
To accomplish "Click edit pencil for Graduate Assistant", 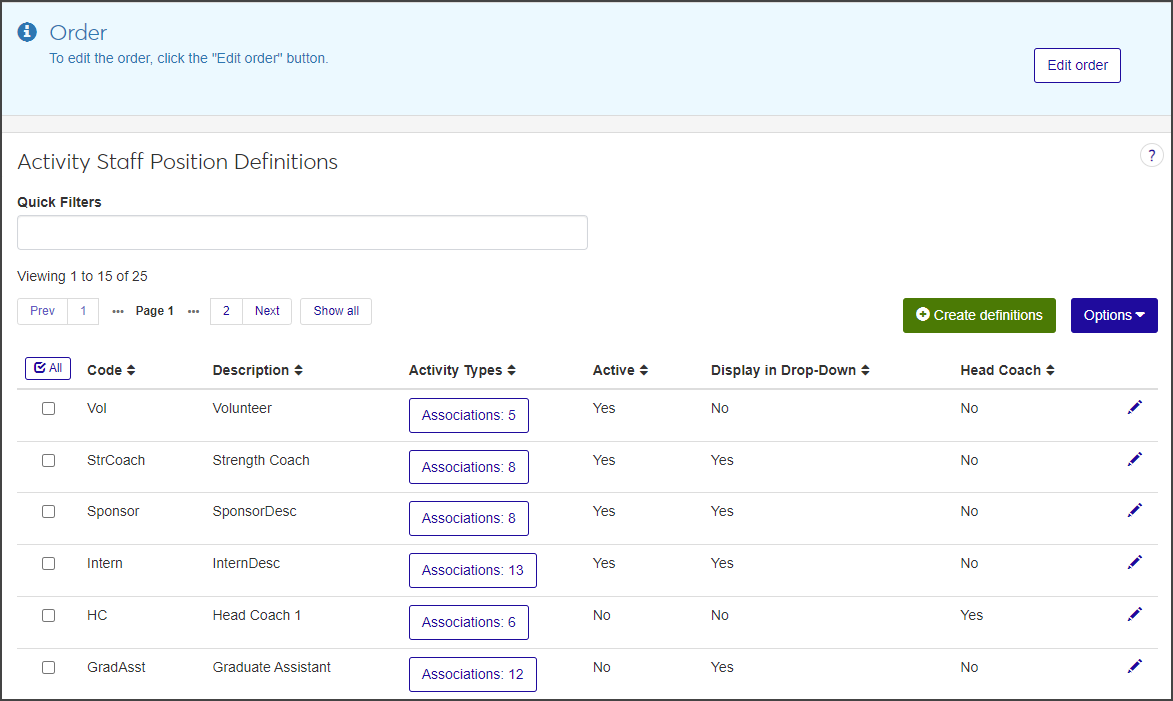I will point(1134,666).
